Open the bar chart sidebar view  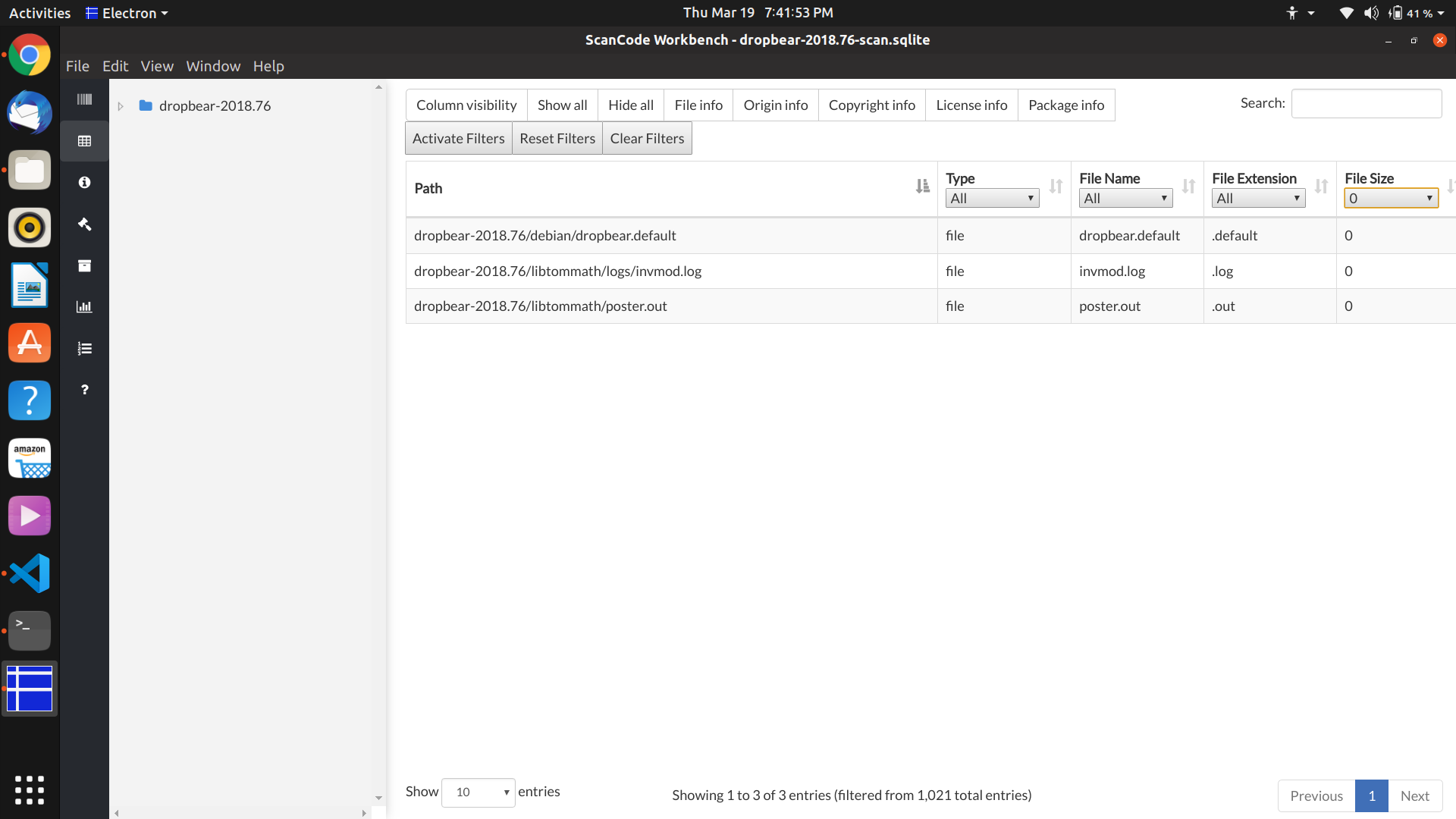pyautogui.click(x=84, y=306)
